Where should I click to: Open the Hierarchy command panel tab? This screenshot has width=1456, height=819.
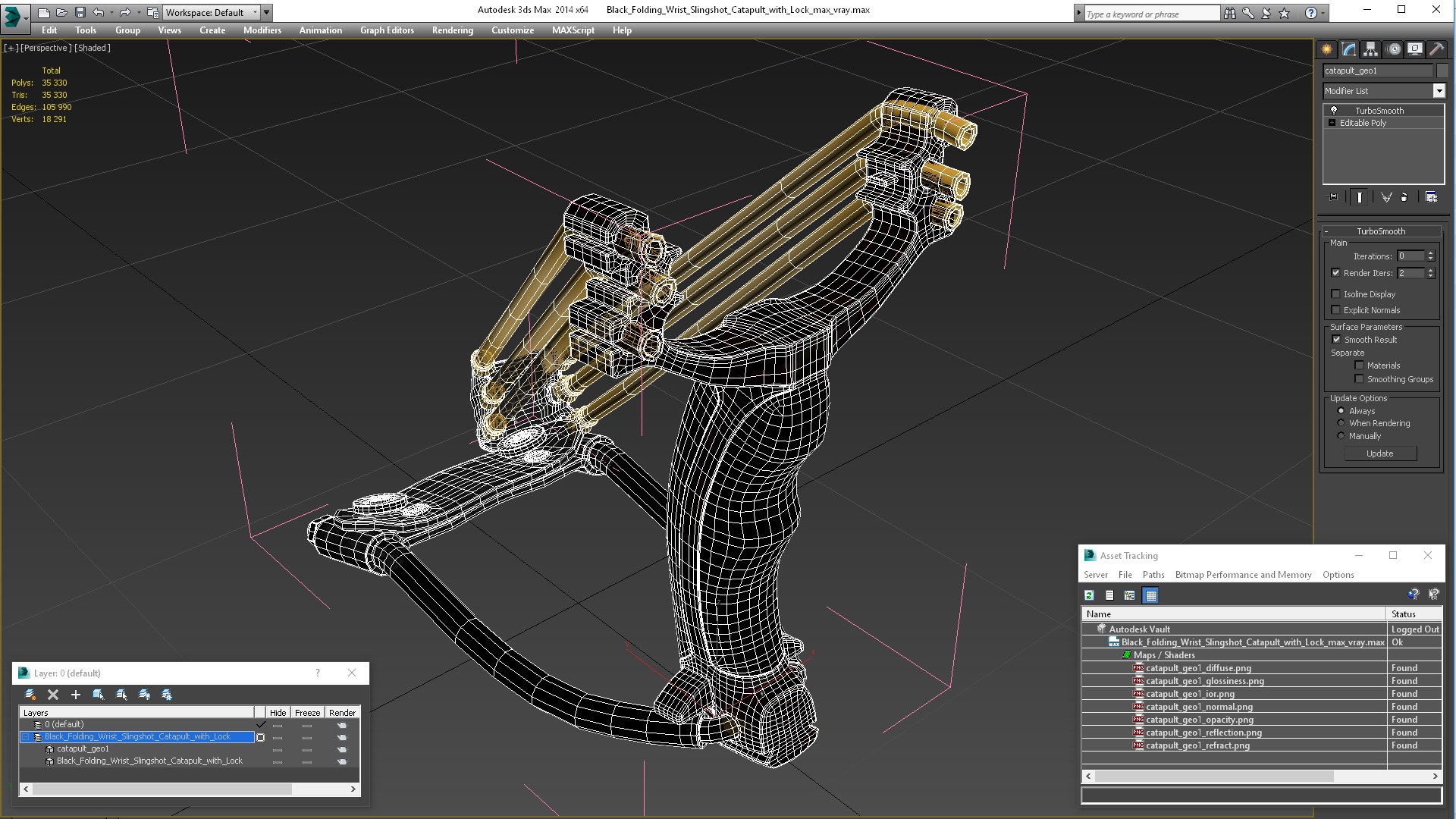click(x=1370, y=49)
